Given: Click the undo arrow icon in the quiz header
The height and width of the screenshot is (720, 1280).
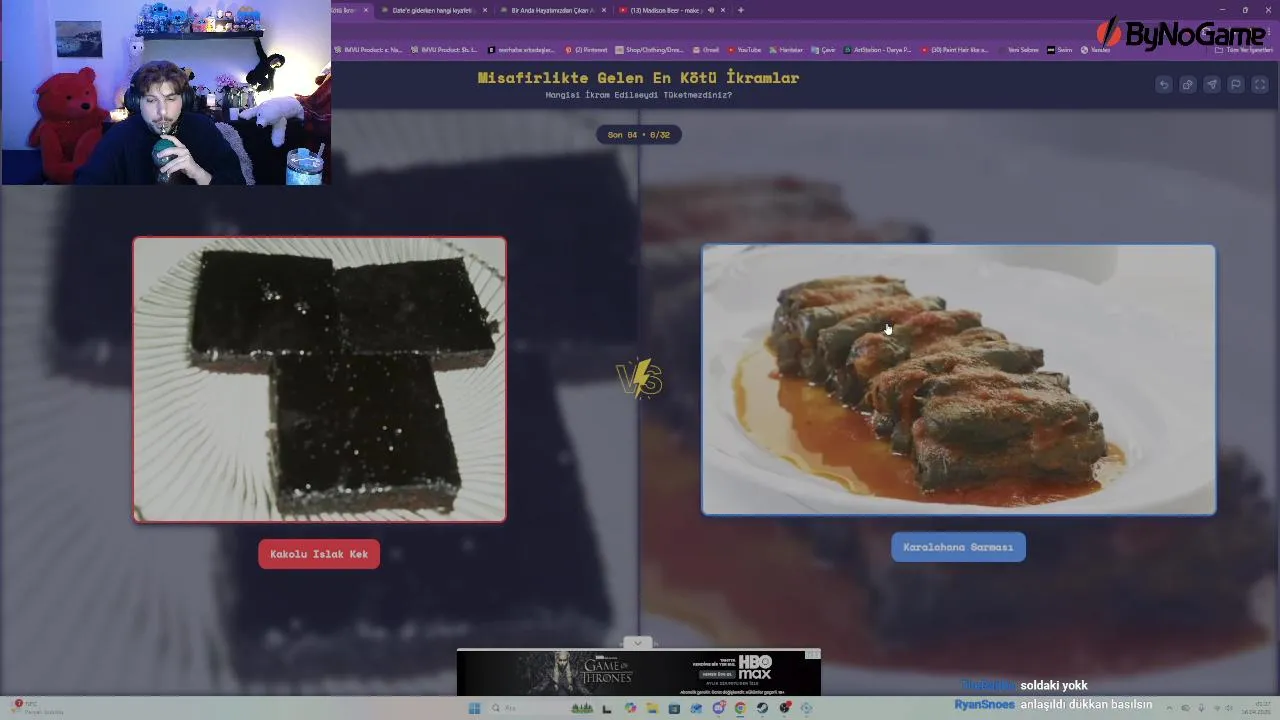Looking at the screenshot, I should pyautogui.click(x=1164, y=85).
